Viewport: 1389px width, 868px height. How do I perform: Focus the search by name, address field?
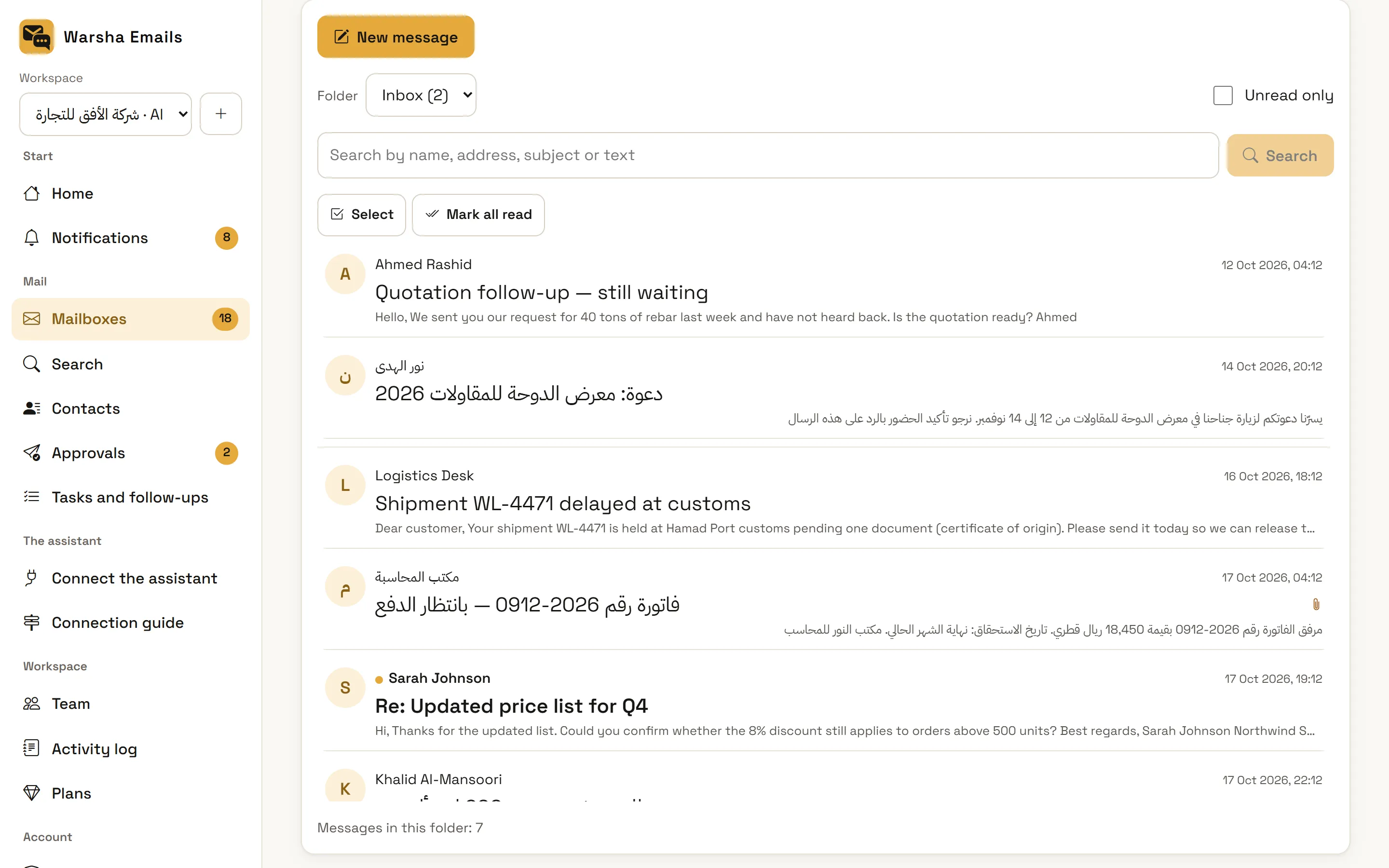[768, 156]
